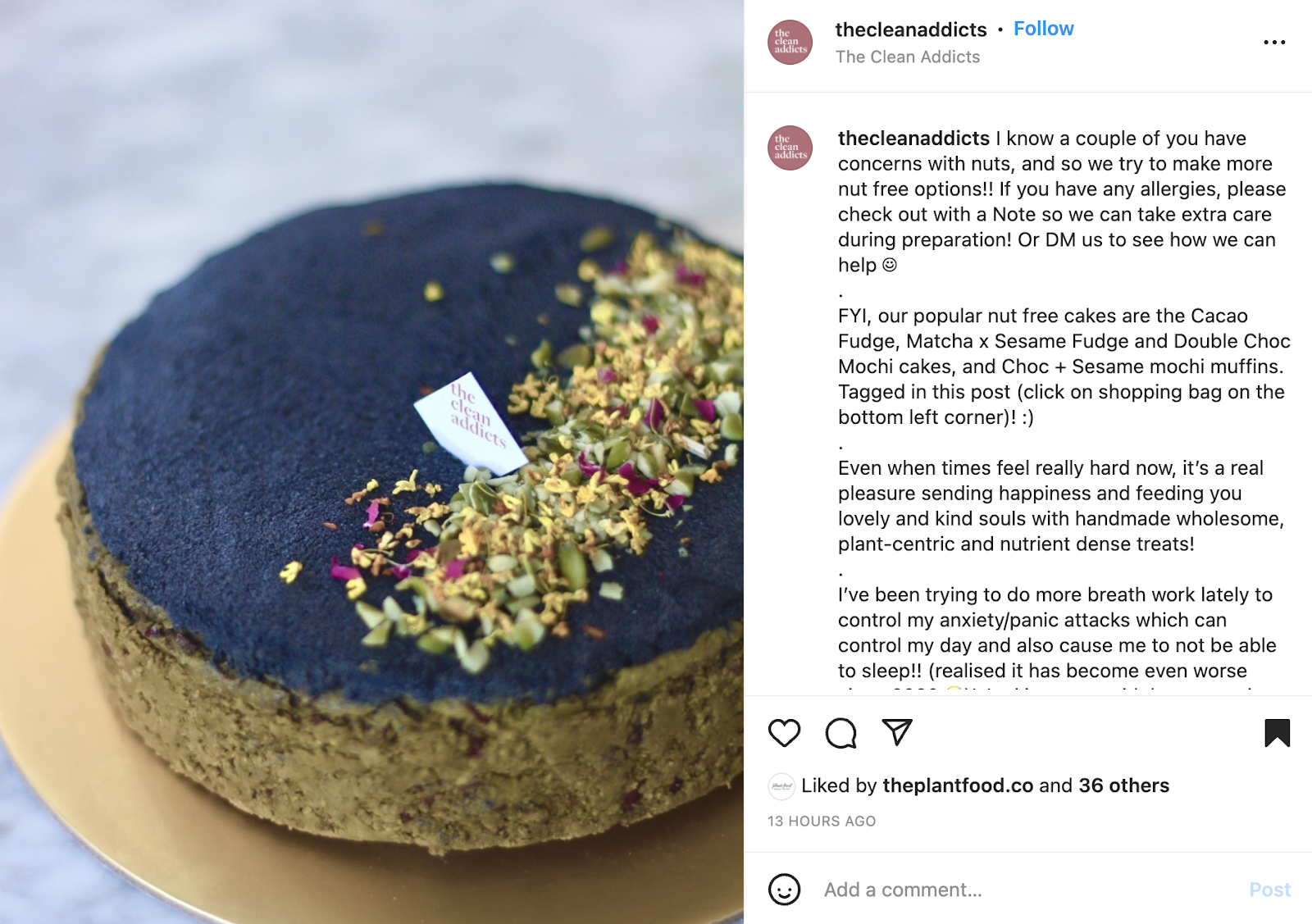Viewport: 1312px width, 924px height.
Task: Click the 13 HOURS AGO timestamp
Action: [821, 821]
